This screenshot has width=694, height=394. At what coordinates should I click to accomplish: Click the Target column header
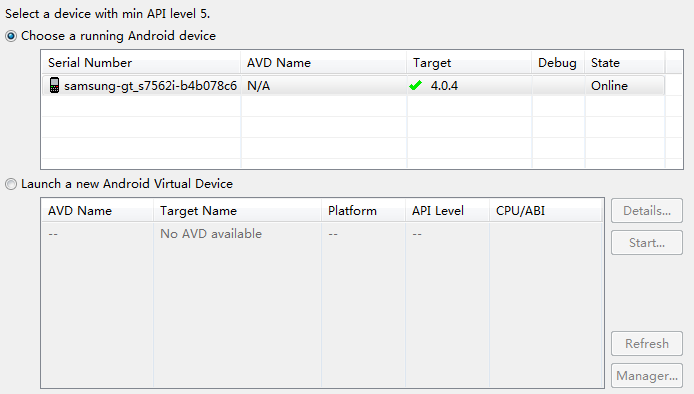pyautogui.click(x=469, y=62)
